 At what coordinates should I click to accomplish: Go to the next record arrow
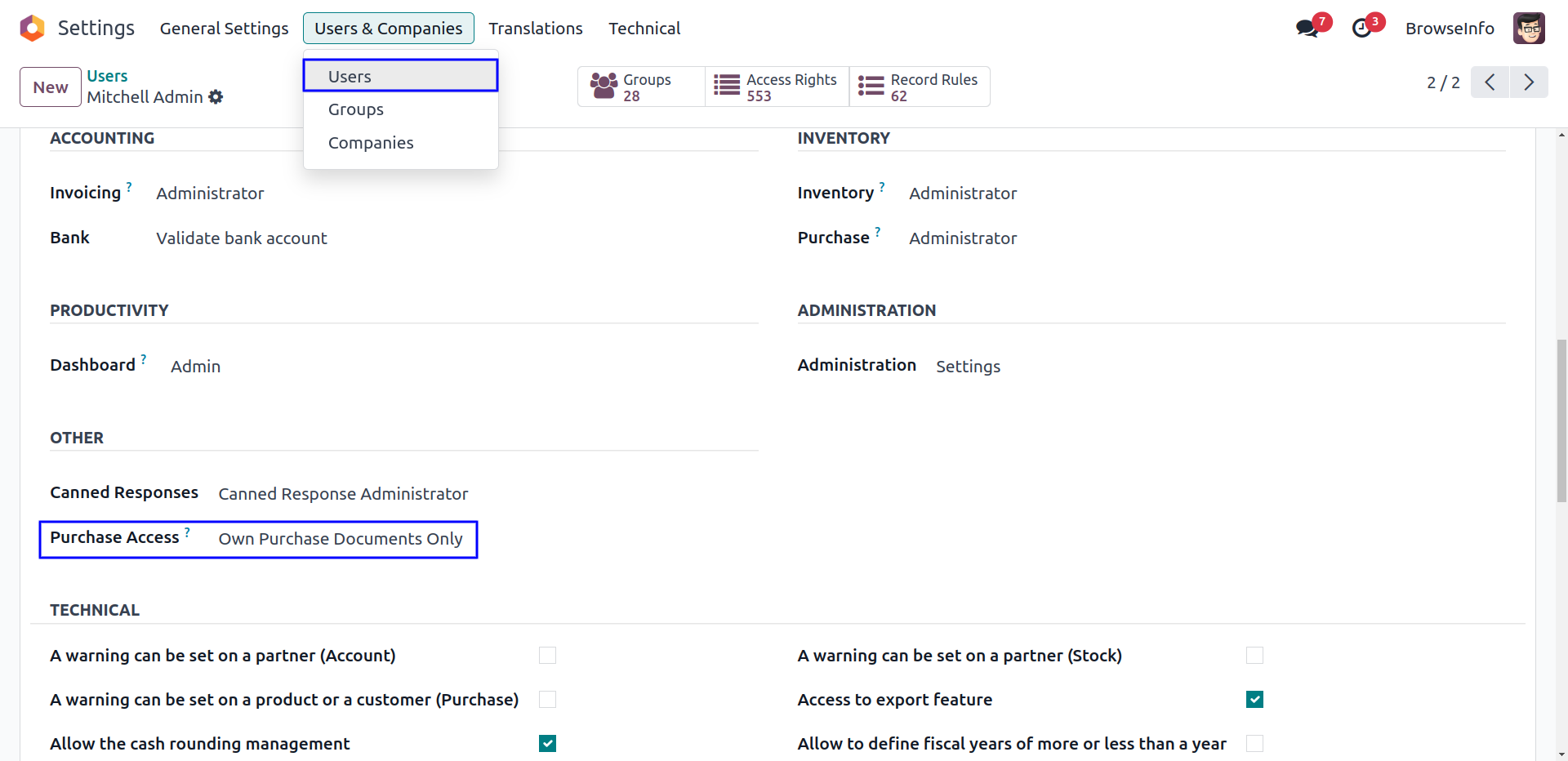[1529, 82]
